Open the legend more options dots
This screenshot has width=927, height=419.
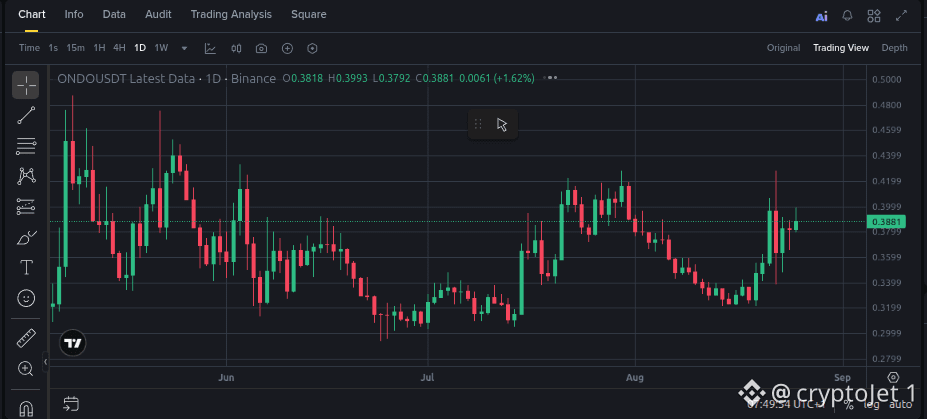pos(550,77)
